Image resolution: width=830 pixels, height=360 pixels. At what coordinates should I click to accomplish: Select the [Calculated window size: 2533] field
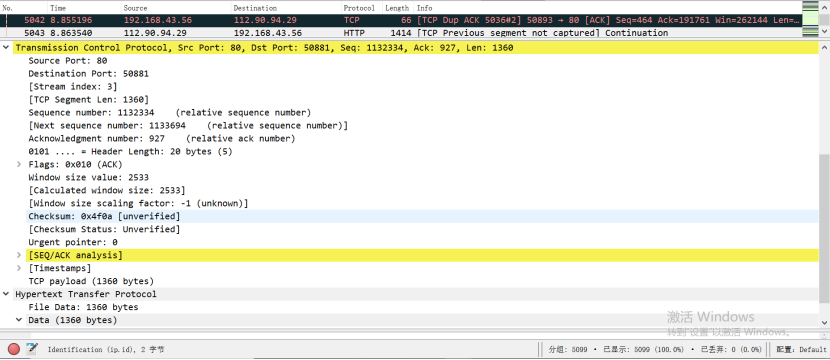(106, 191)
